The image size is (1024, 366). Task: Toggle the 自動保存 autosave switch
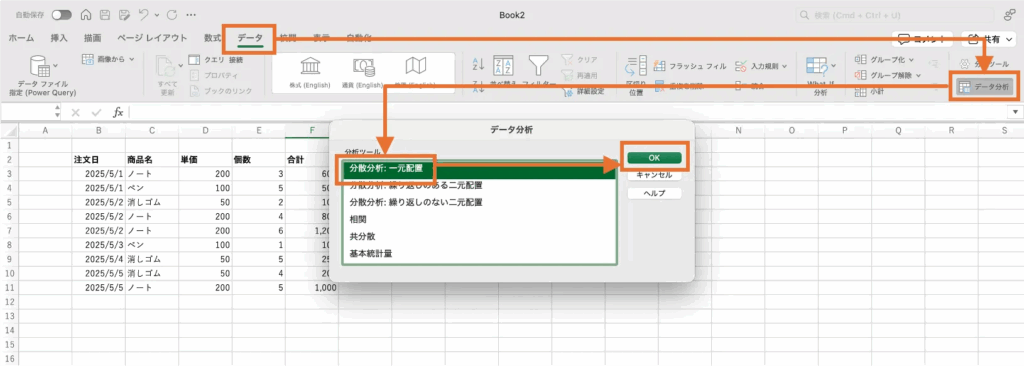pos(61,14)
